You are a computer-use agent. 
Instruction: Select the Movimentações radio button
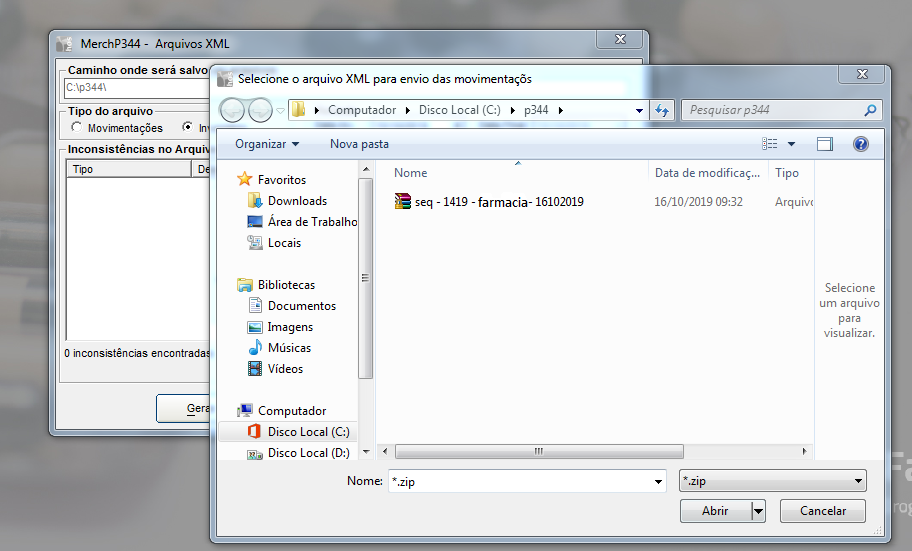[77, 128]
